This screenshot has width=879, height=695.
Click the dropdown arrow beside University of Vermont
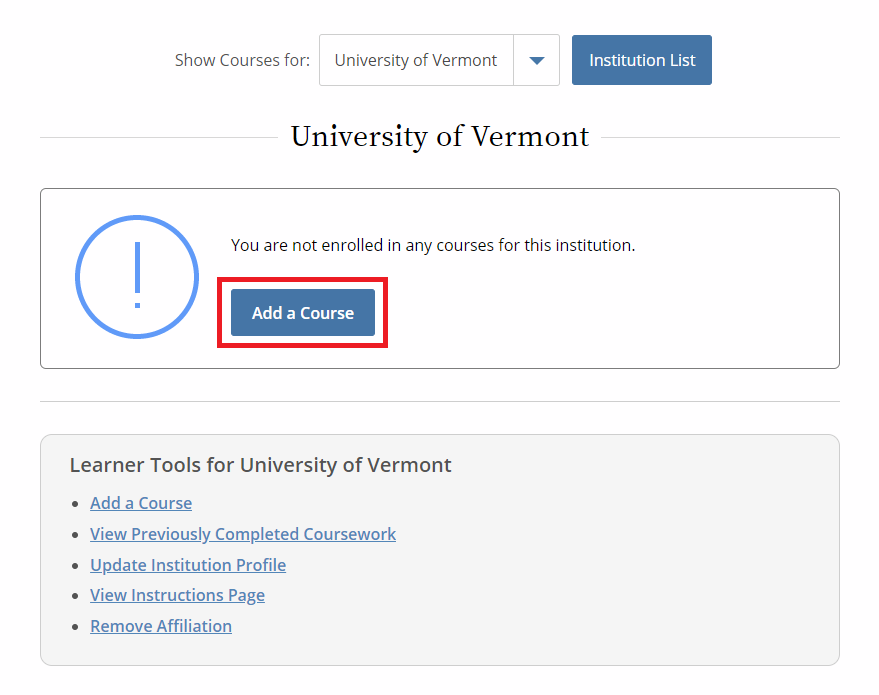coord(537,60)
